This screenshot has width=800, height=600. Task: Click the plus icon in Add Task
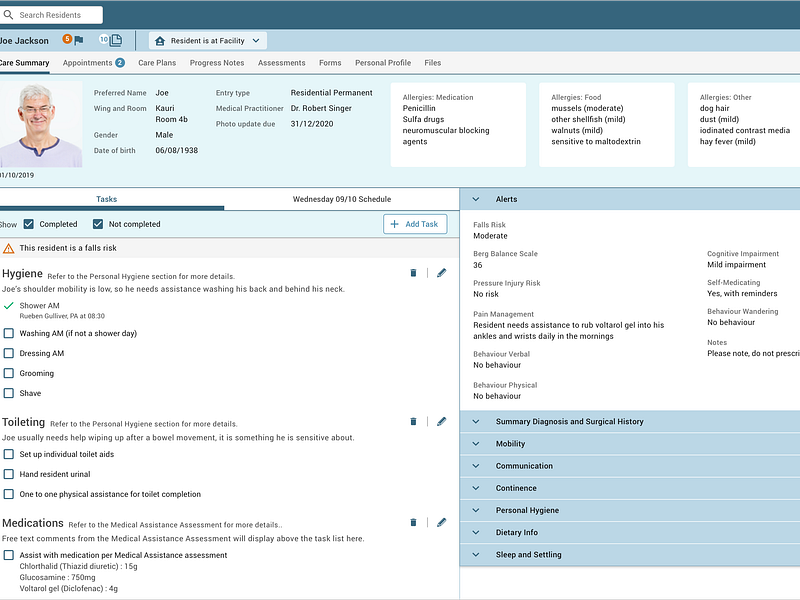point(394,224)
